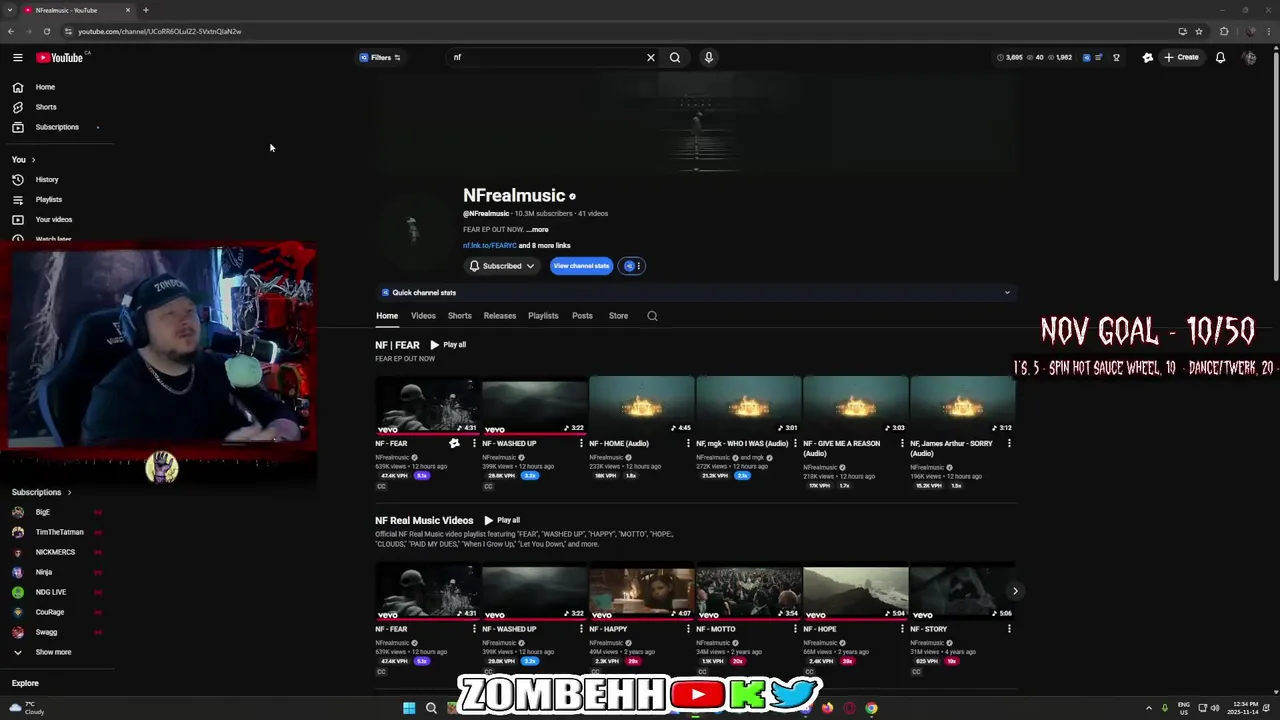Click the Create button
1280x720 pixels.
pos(1181,57)
